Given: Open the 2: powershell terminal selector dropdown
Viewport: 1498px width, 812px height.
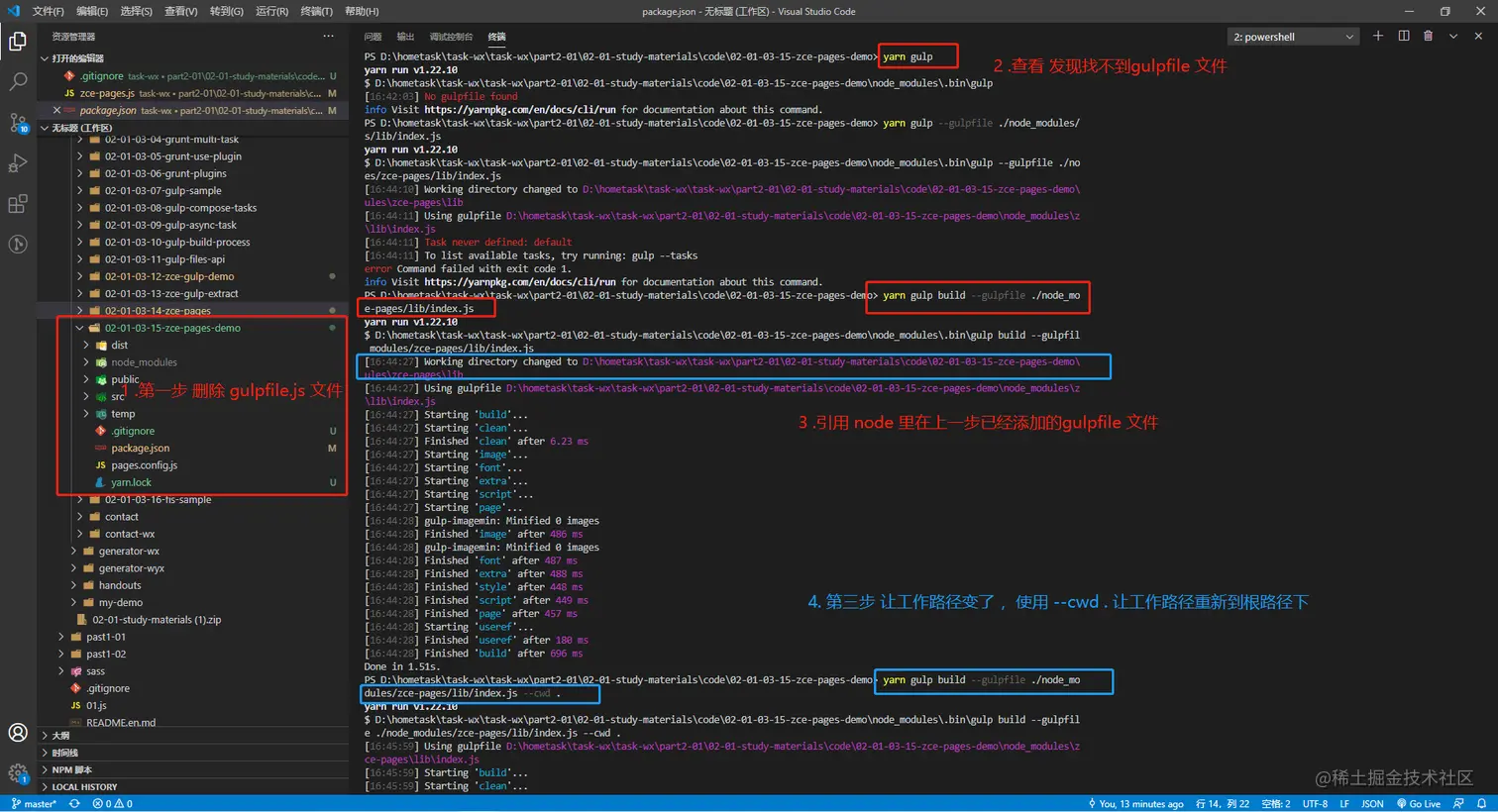Looking at the screenshot, I should (1293, 37).
